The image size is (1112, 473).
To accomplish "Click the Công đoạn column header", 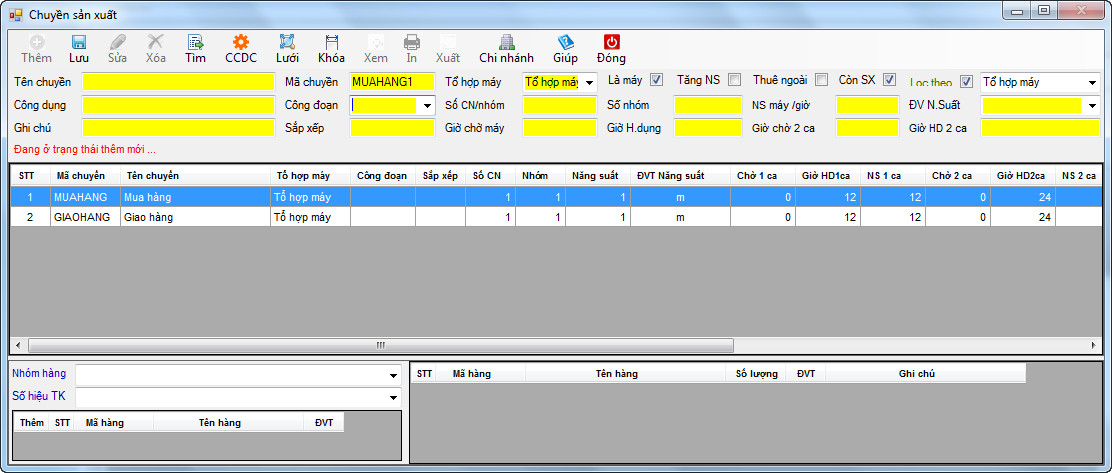I will click(x=383, y=176).
